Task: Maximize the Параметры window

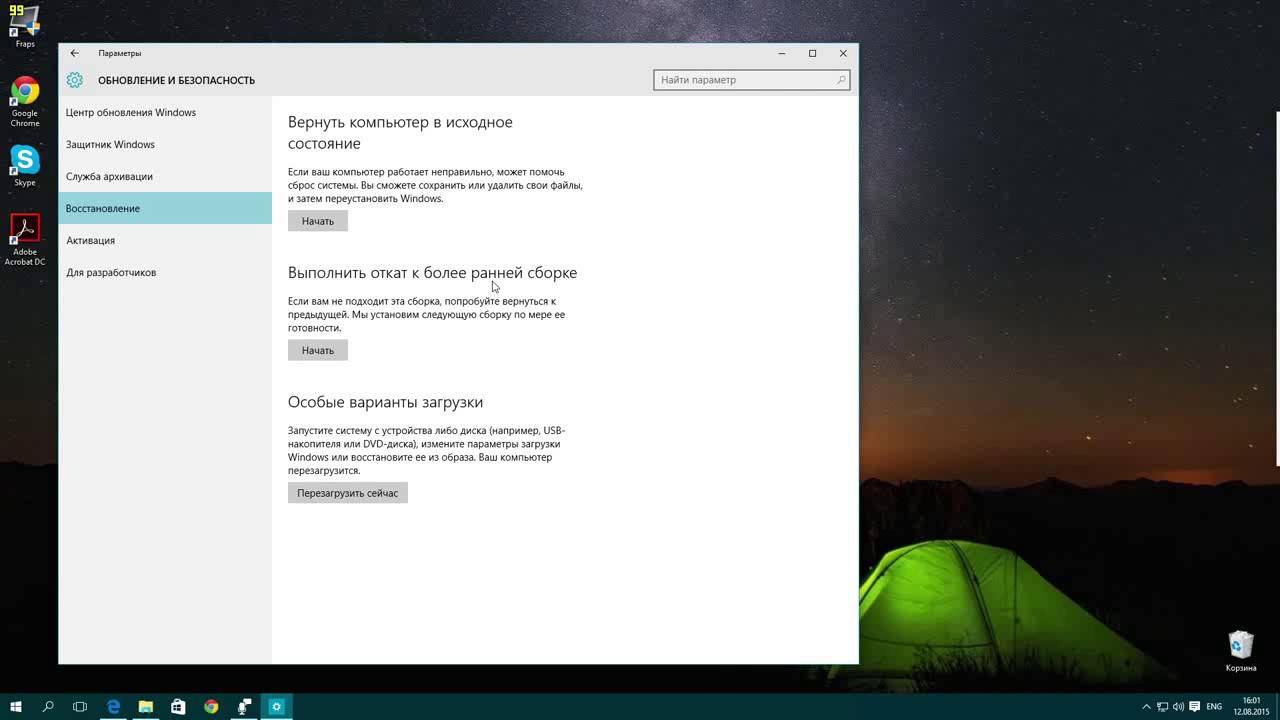Action: click(812, 53)
